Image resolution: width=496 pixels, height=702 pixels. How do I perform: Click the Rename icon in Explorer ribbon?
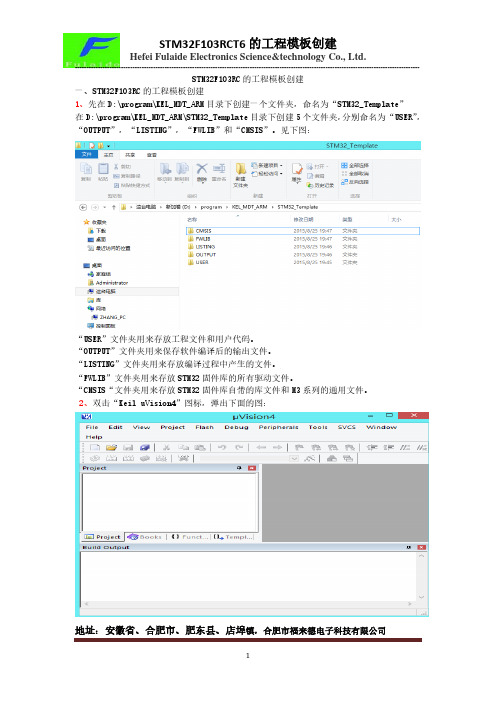(219, 168)
